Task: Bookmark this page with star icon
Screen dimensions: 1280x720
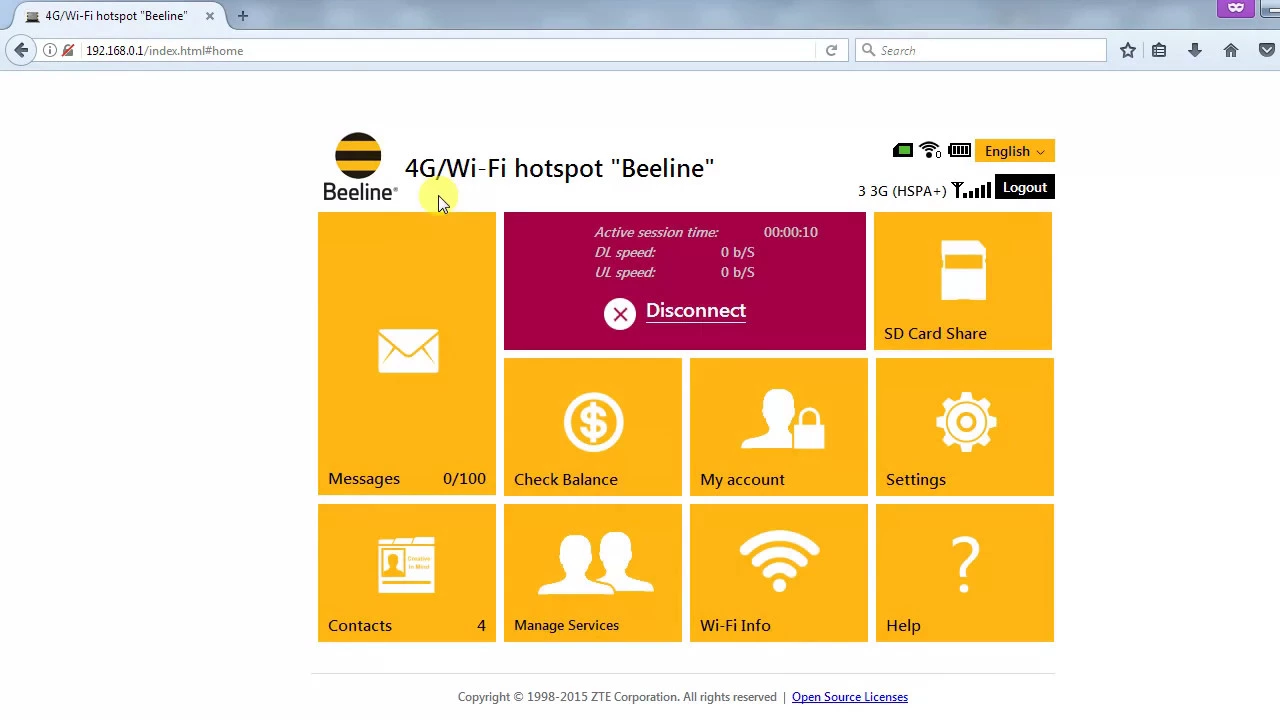Action: pos(1128,50)
